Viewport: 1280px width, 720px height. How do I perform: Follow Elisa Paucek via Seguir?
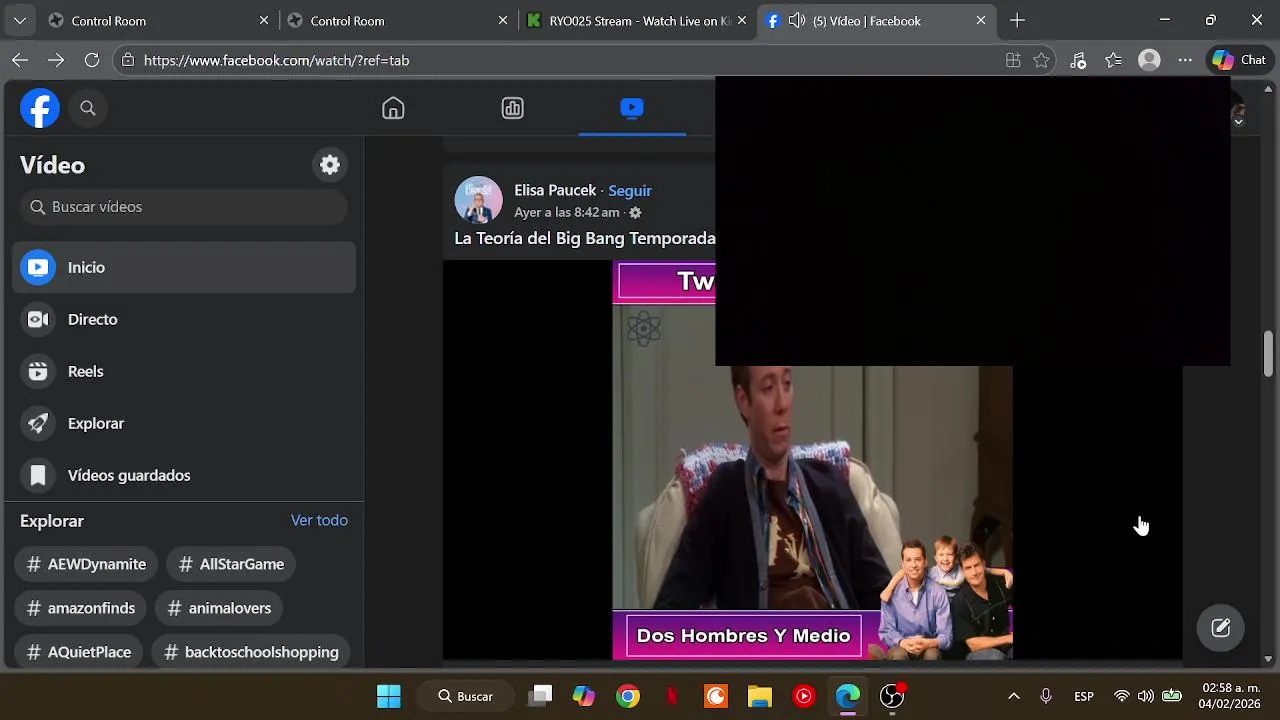pyautogui.click(x=630, y=190)
